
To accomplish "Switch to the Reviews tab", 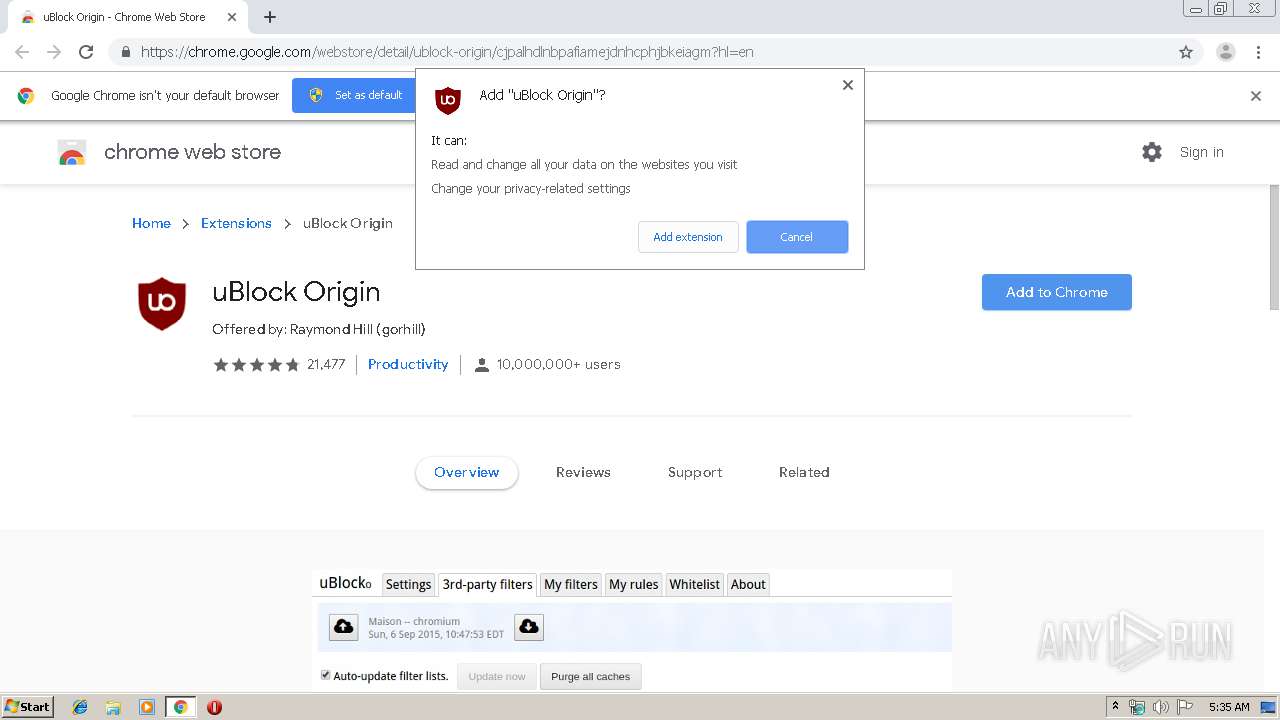I will pyautogui.click(x=583, y=472).
